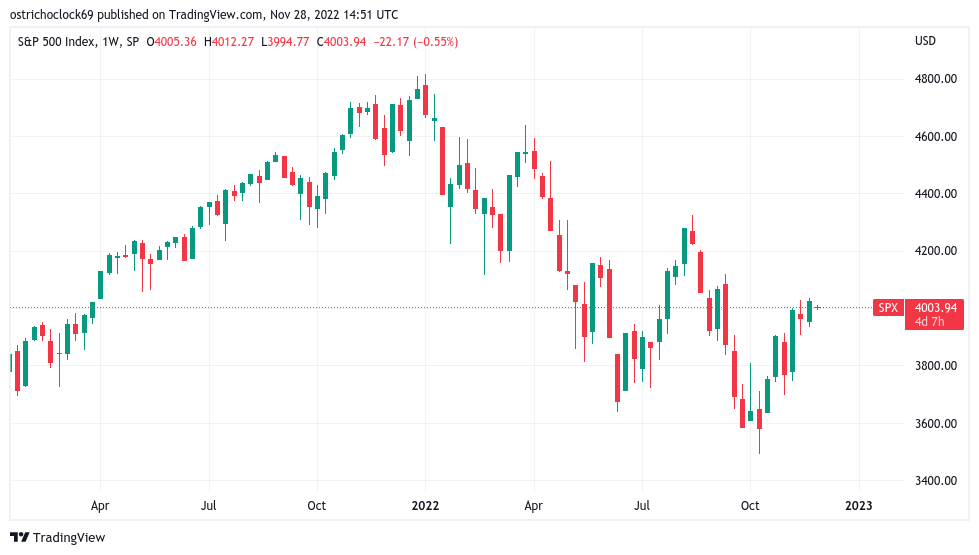Click the second Oct time axis label
This screenshot has width=979, height=555.
click(x=750, y=506)
